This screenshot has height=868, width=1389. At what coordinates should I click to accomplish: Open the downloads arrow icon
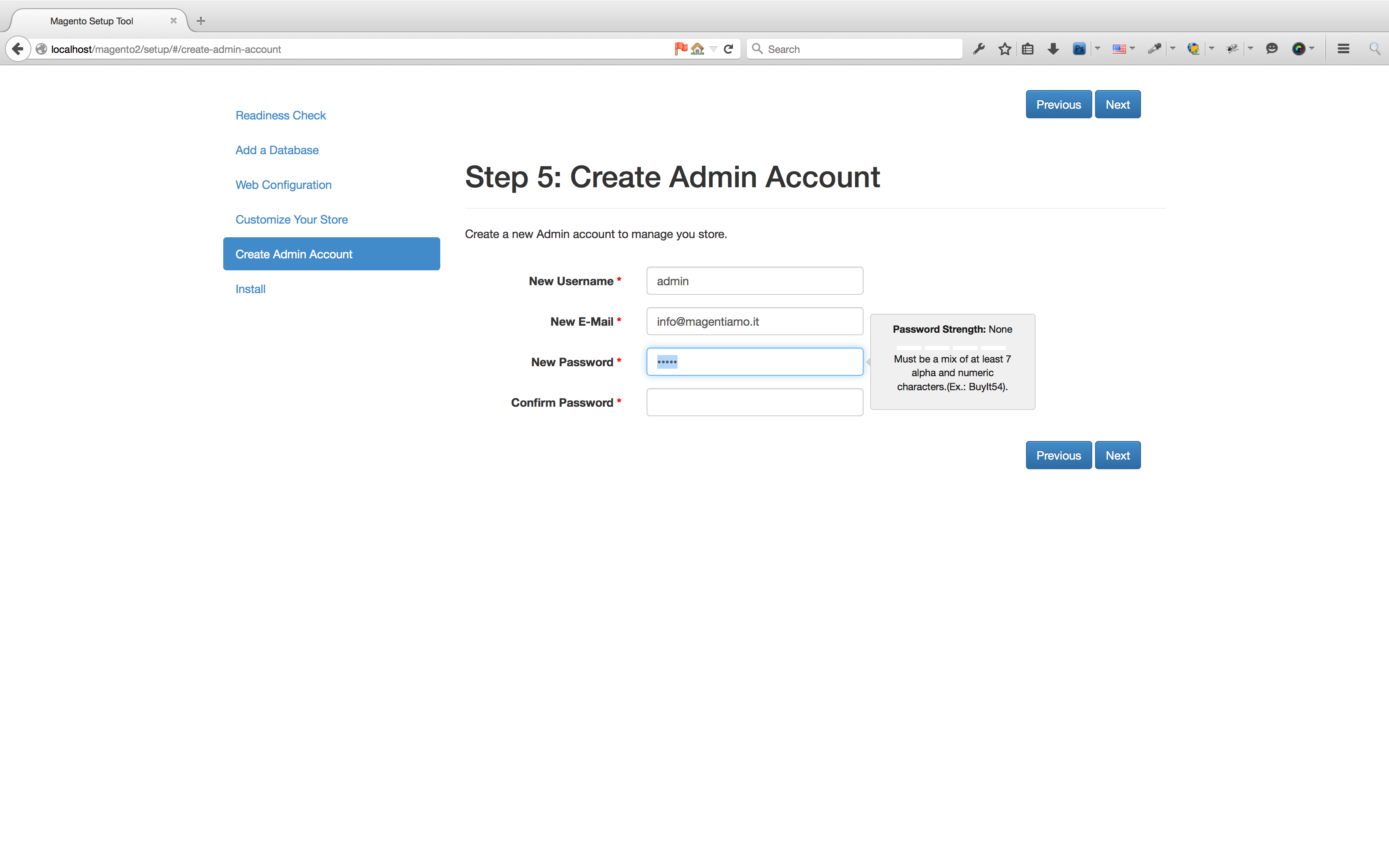coord(1052,49)
